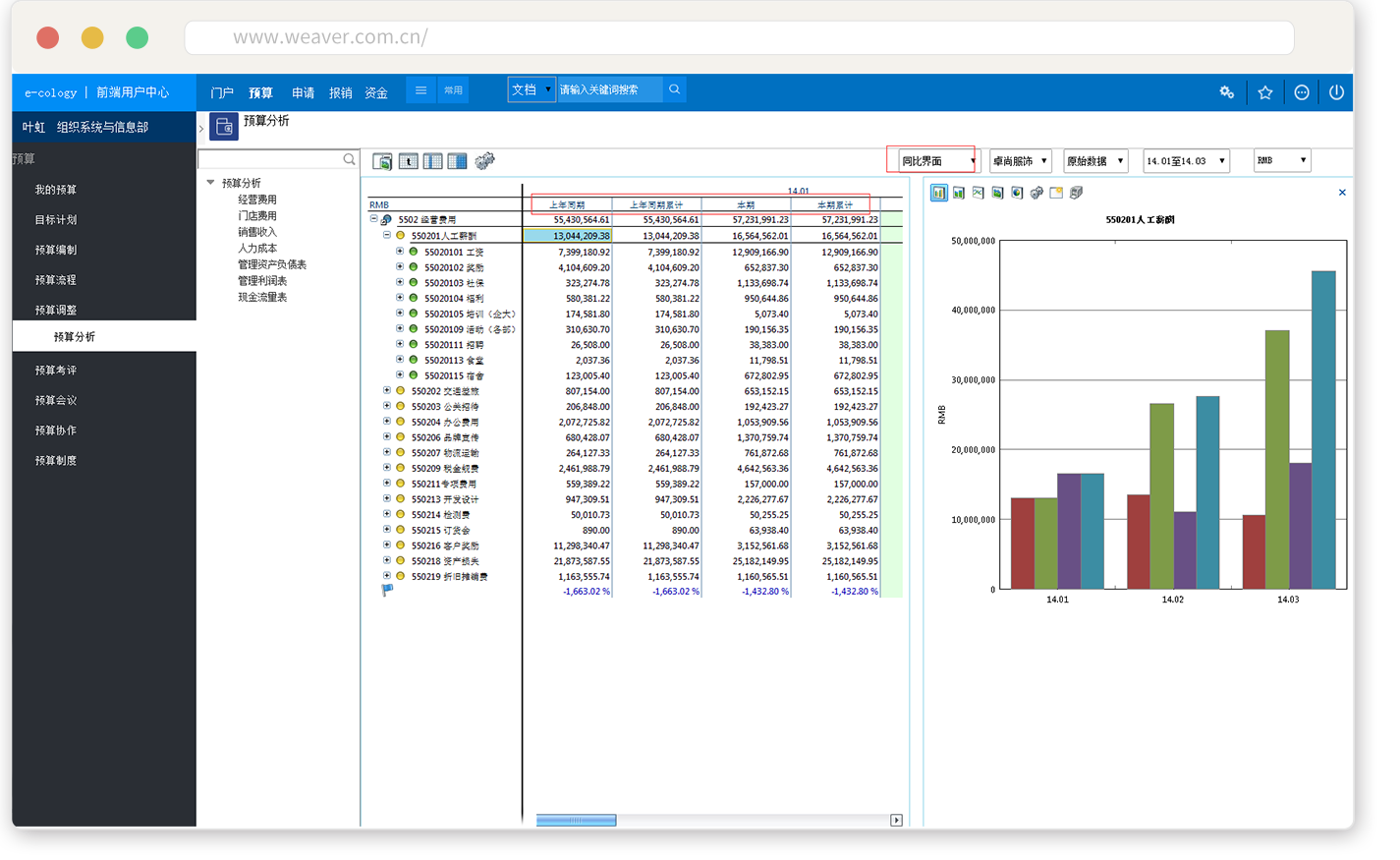Image resolution: width=1400 pixels, height=860 pixels.
Task: Select the column layout grid icon
Action: [432, 161]
